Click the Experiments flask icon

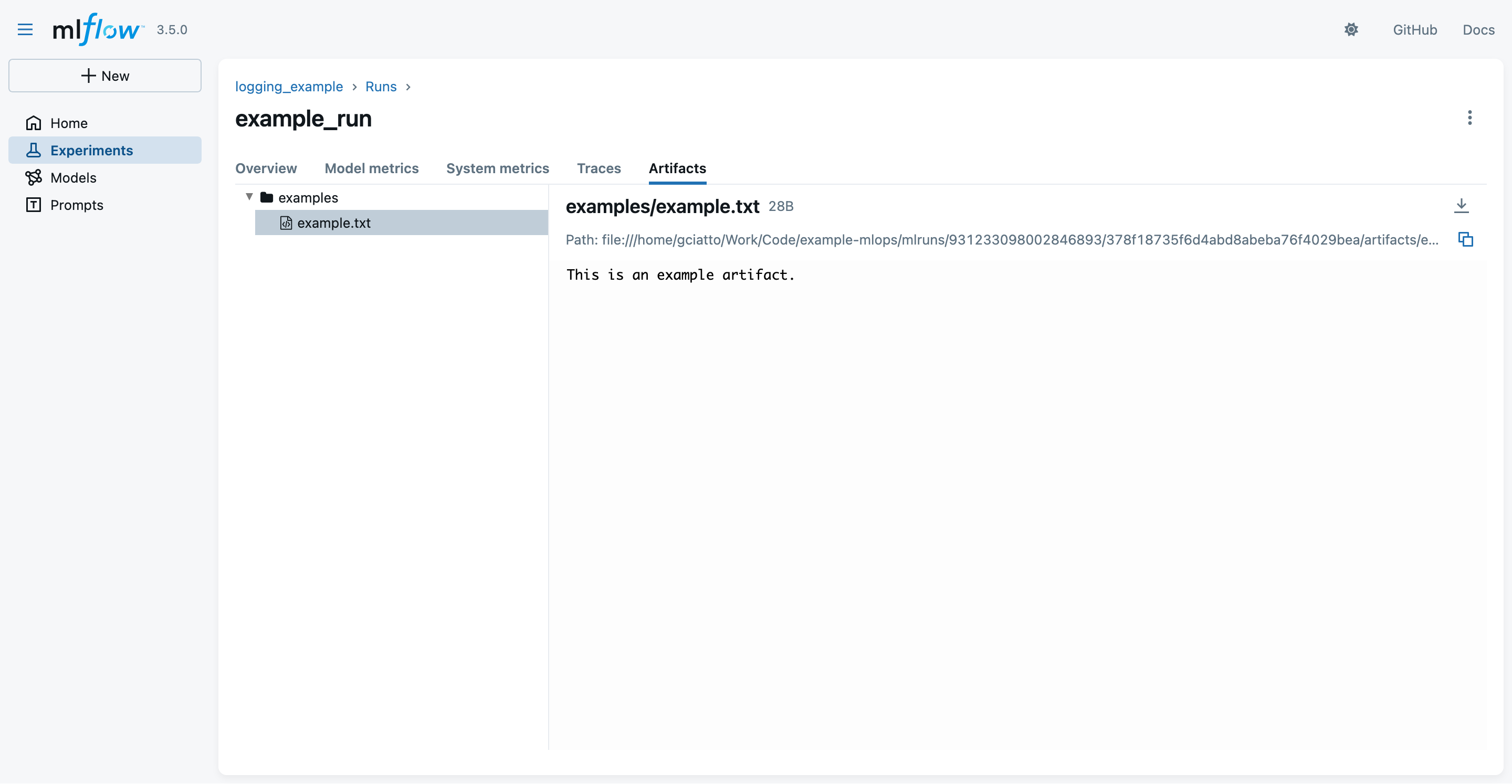tap(34, 150)
